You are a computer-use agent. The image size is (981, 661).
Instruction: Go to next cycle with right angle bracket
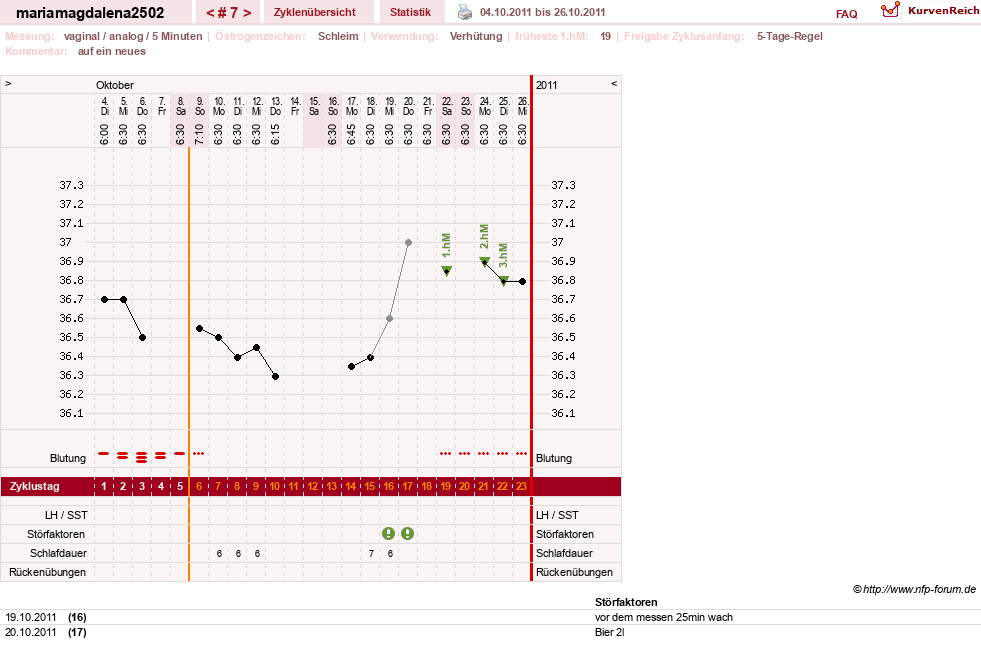247,13
